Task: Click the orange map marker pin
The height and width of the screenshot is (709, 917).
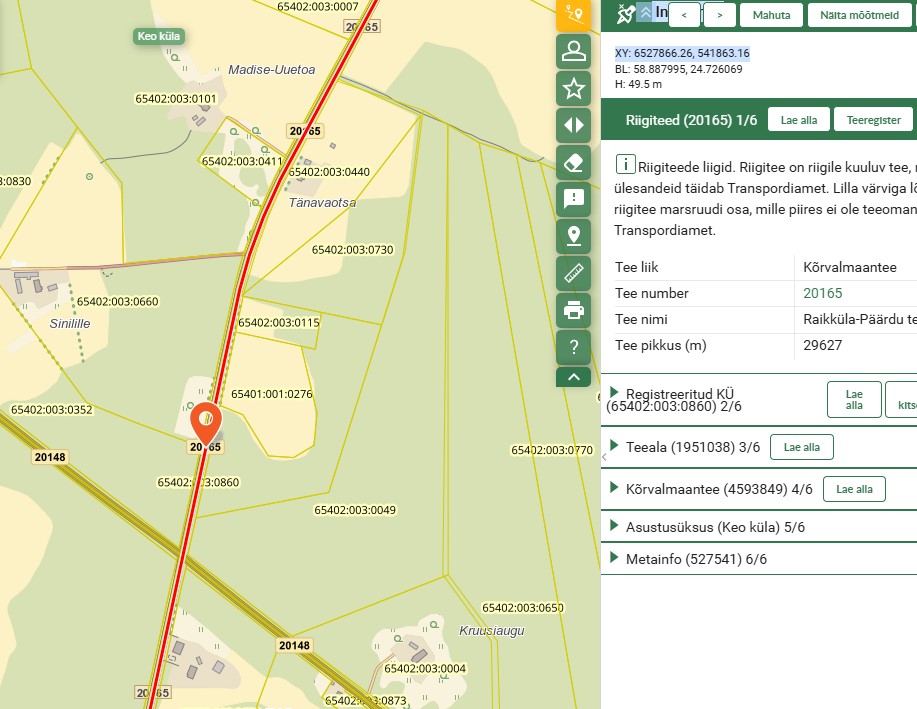Action: click(206, 420)
